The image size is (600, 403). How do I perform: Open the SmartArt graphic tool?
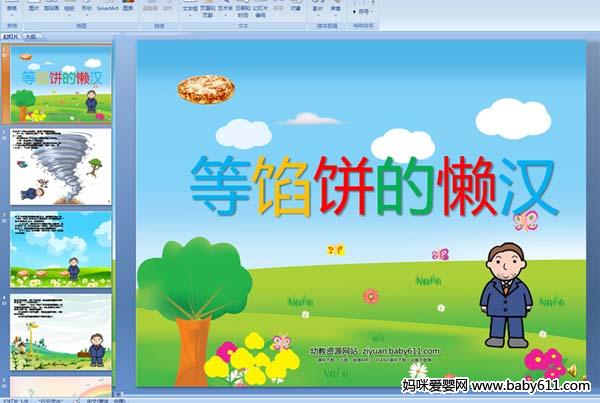tap(108, 6)
